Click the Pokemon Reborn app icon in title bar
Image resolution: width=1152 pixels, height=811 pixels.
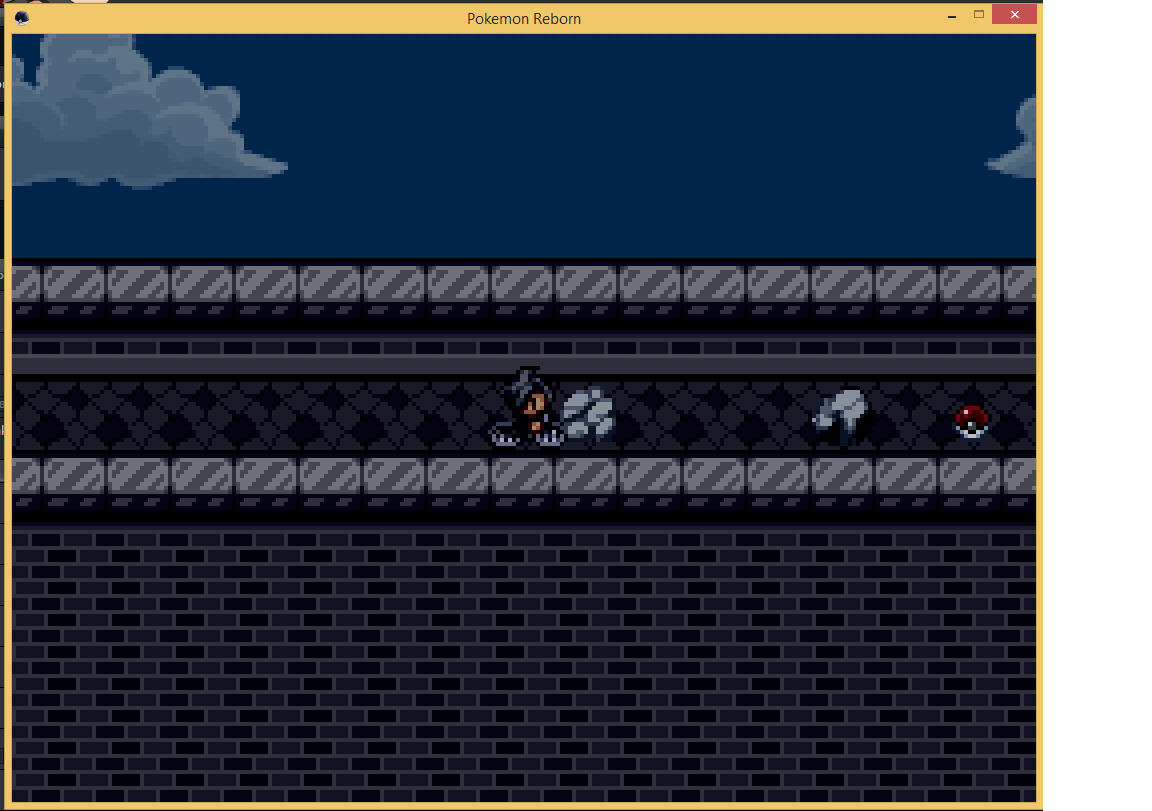tap(21, 18)
